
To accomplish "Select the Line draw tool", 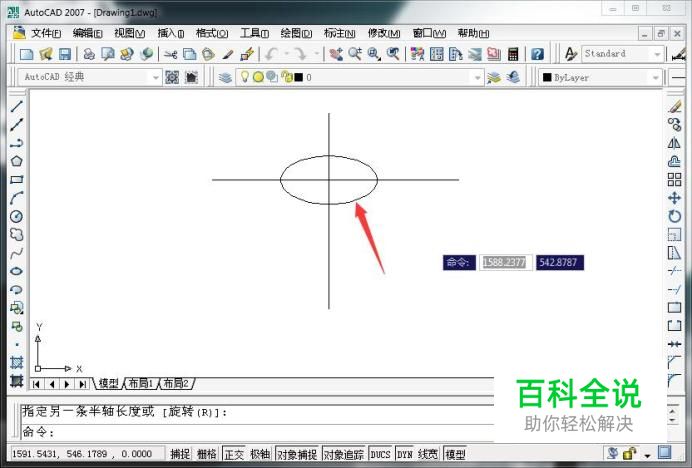I will (x=17, y=106).
